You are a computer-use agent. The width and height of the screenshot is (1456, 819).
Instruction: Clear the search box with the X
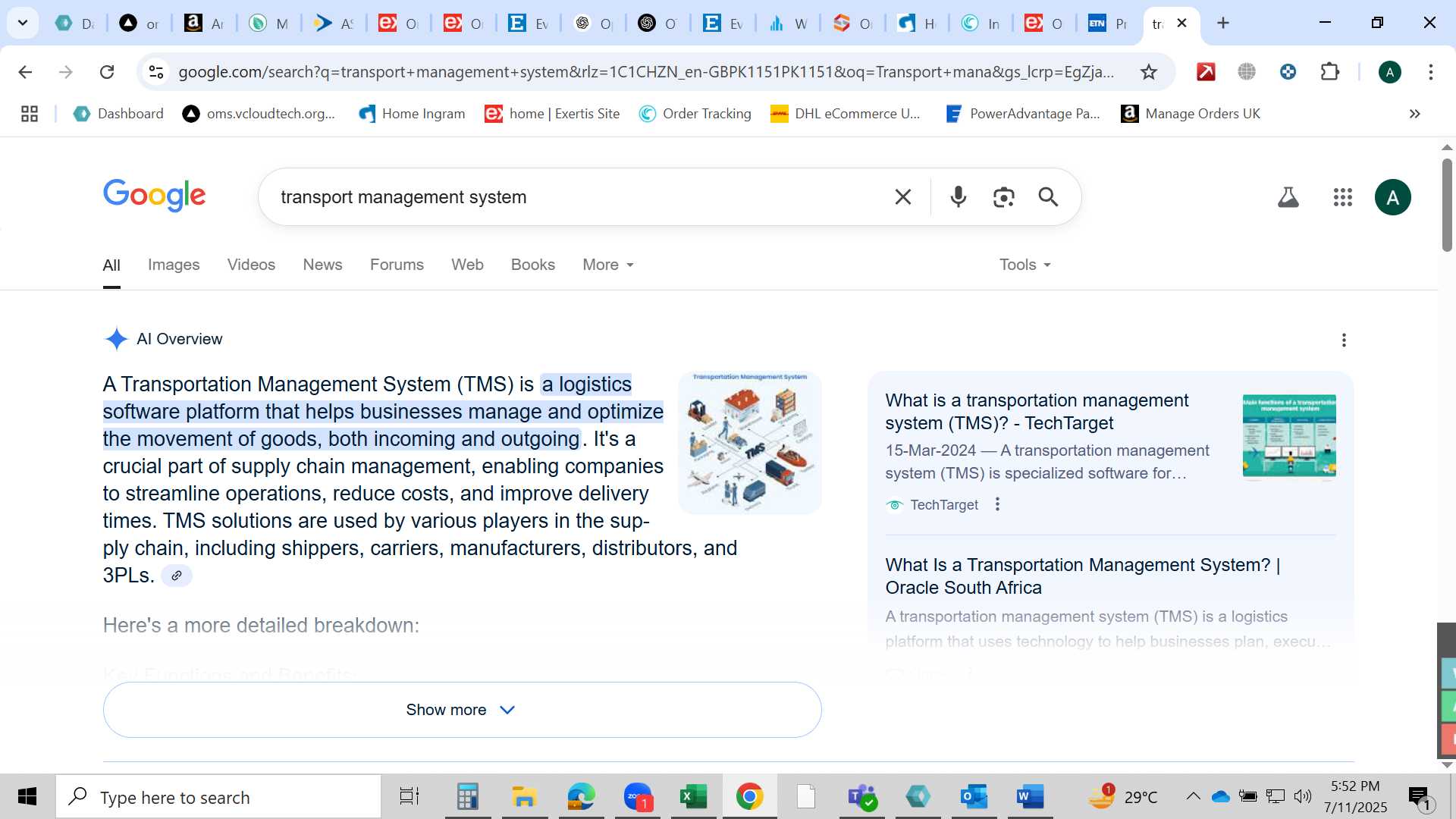[902, 197]
